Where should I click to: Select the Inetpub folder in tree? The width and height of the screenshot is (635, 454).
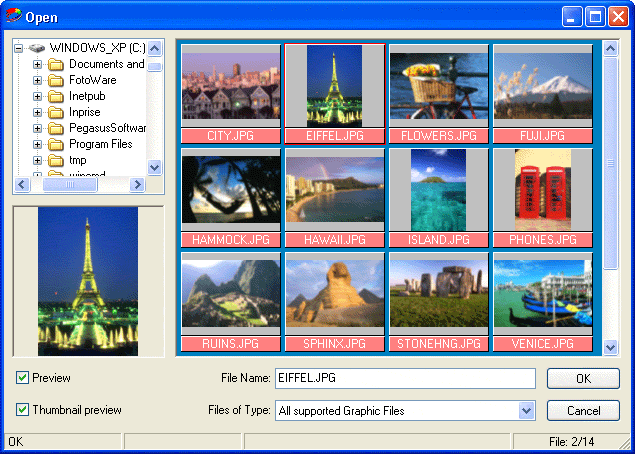(86, 96)
